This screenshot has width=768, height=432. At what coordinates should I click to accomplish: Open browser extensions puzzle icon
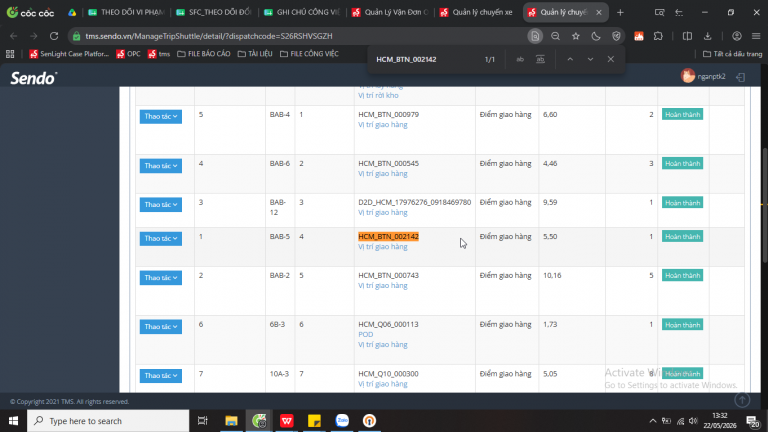click(658, 36)
